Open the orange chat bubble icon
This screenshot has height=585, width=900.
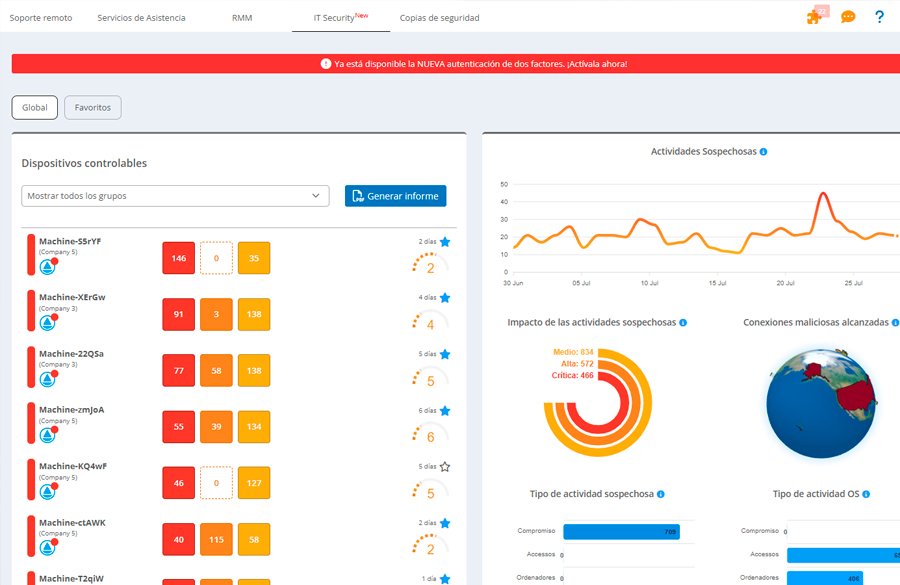click(x=848, y=17)
